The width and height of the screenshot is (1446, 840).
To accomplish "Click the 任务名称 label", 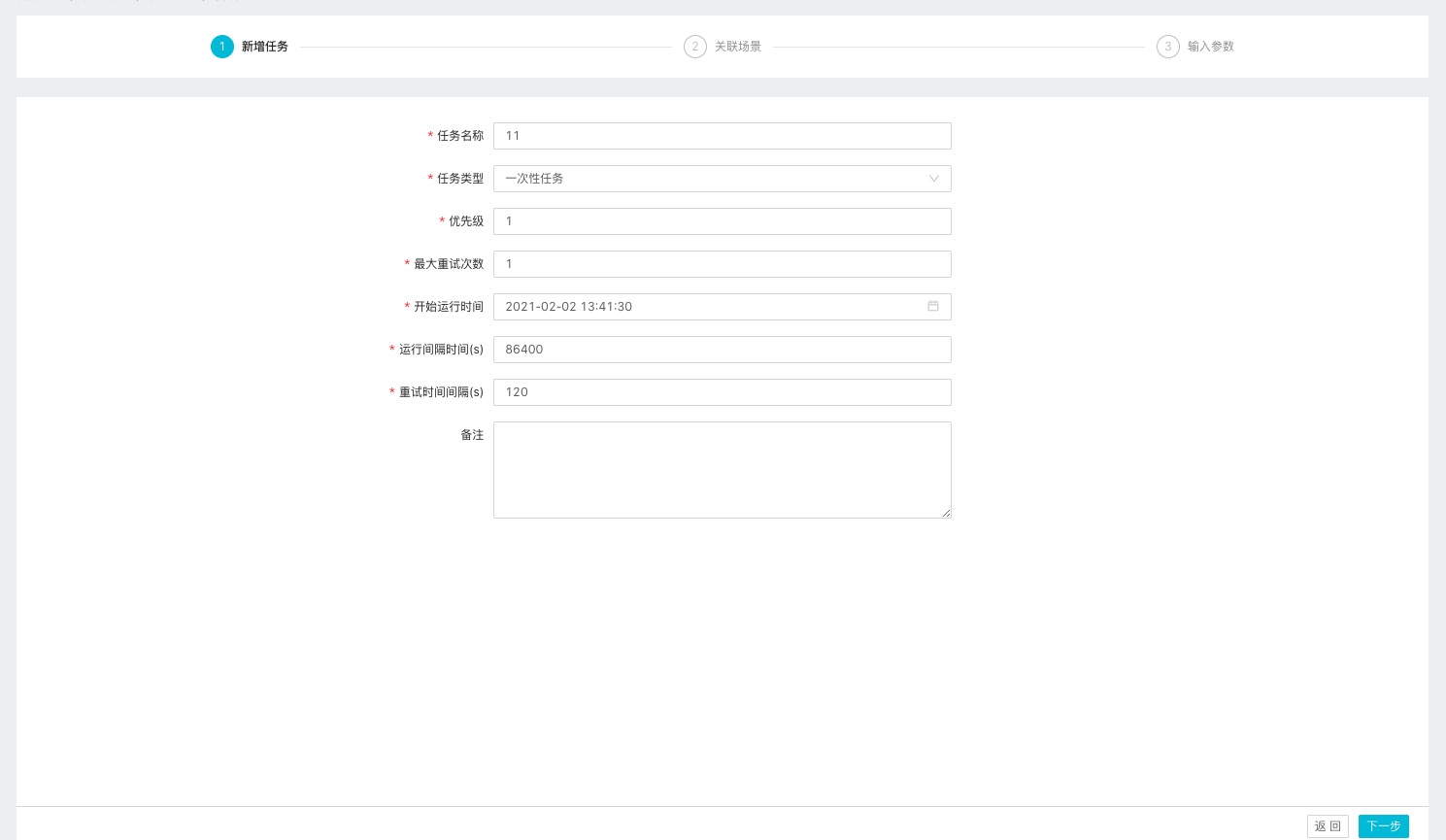I will (460, 136).
